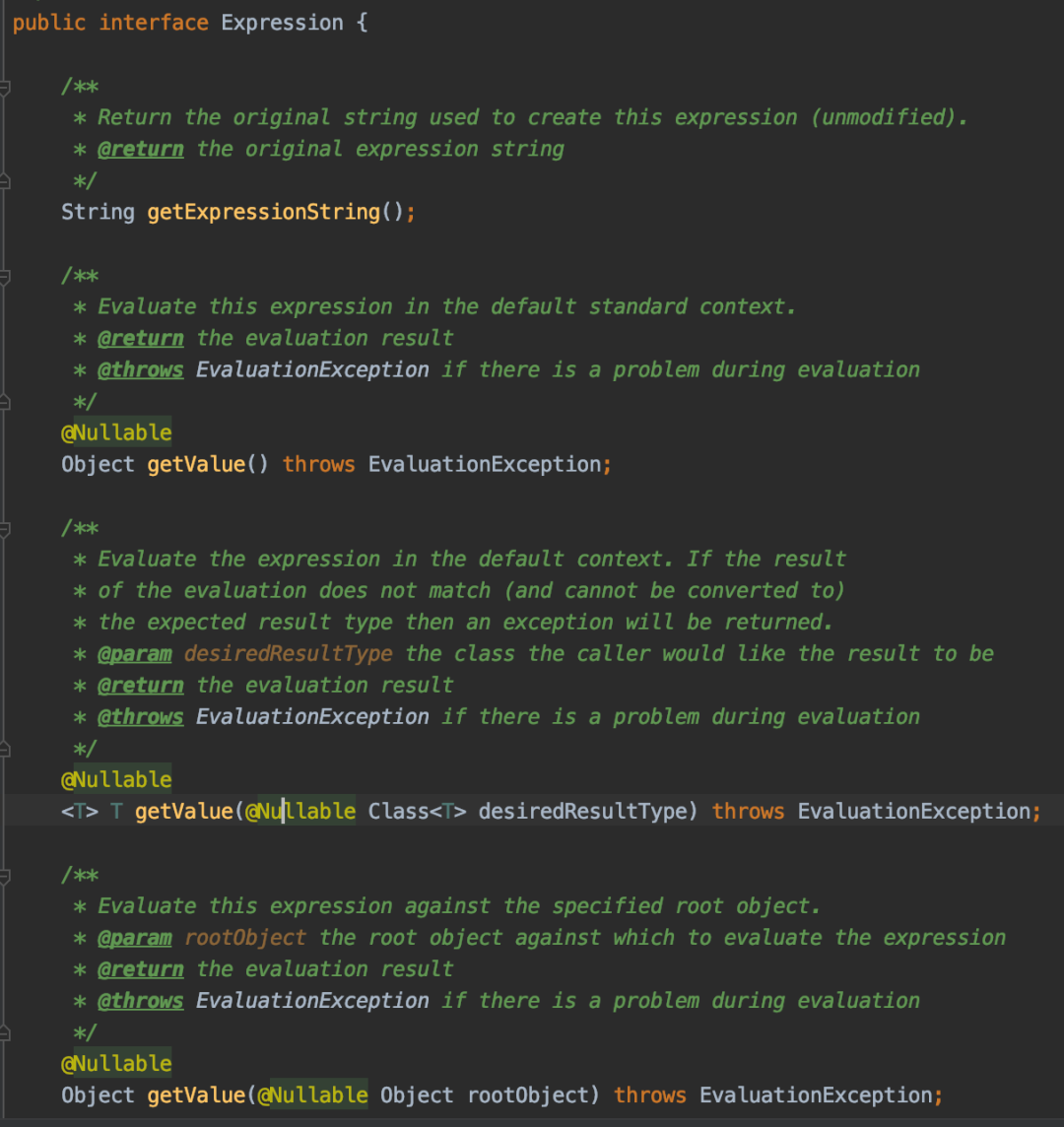This screenshot has height=1127, width=1064.
Task: Collapse the getExpressionString Javadoc using its opening fold marker
Action: pyautogui.click(x=4, y=88)
